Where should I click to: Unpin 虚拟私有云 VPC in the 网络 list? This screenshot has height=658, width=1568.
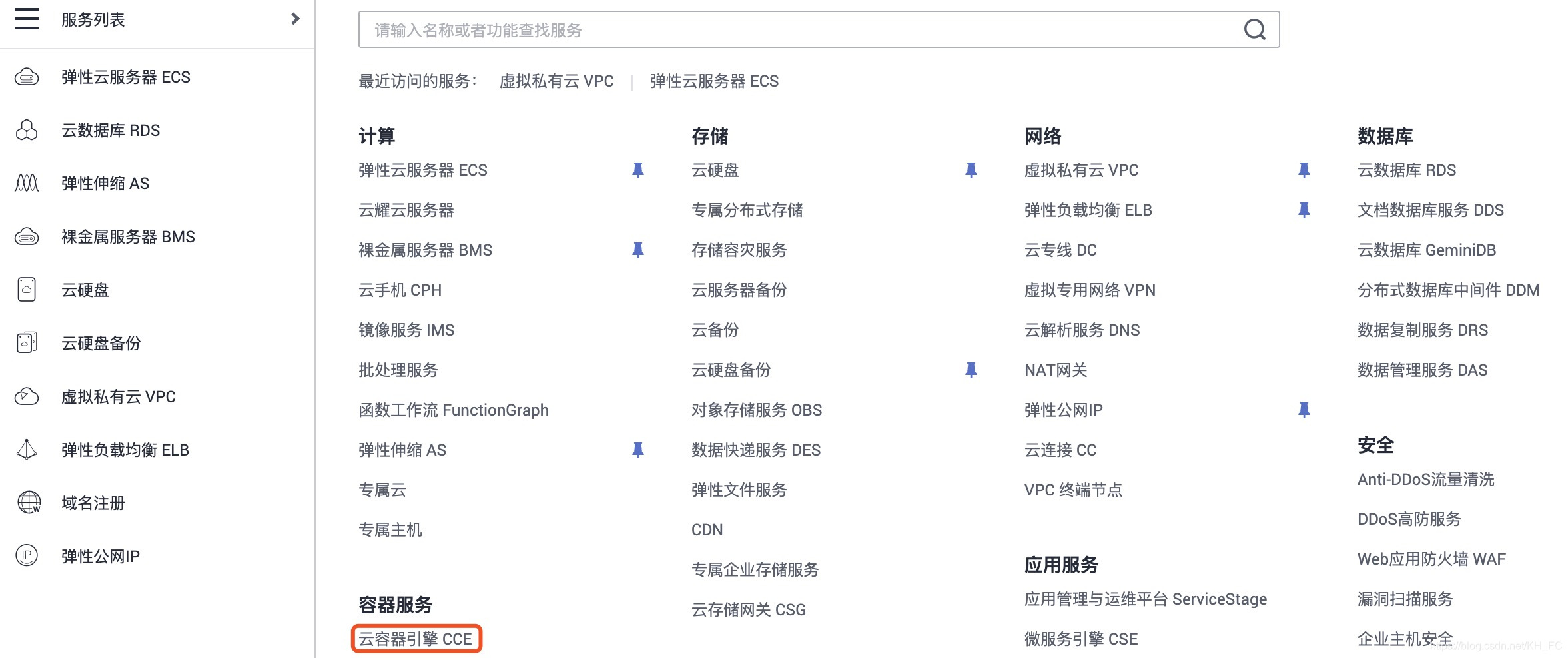[x=1304, y=170]
